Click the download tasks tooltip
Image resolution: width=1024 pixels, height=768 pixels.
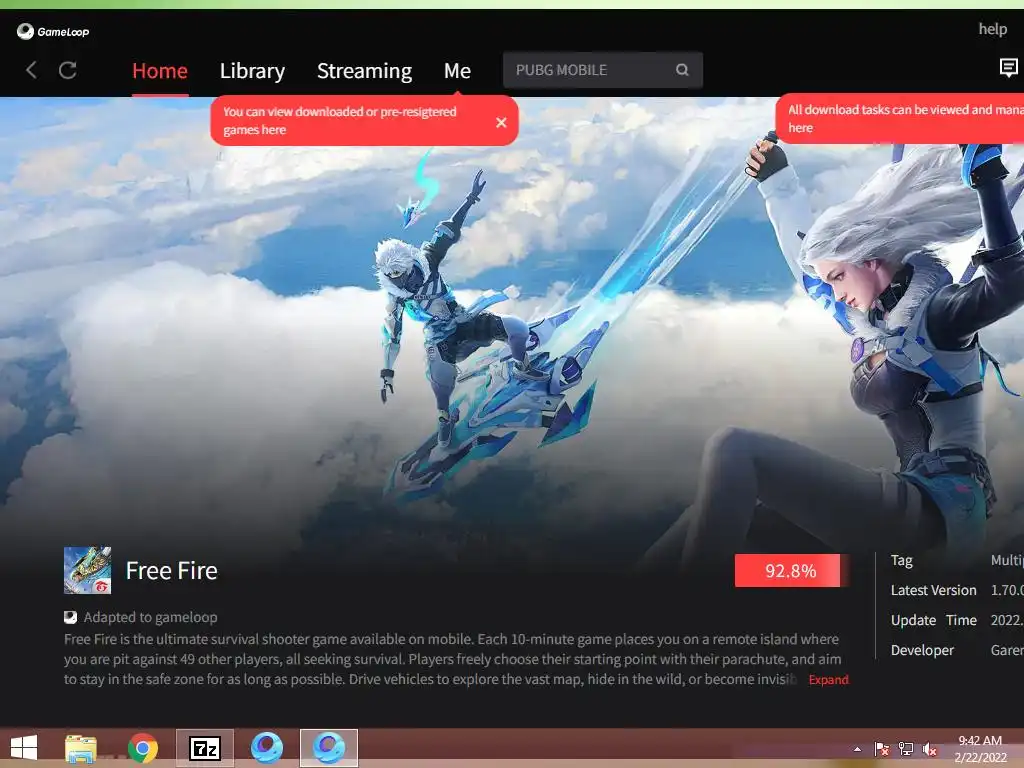click(900, 119)
